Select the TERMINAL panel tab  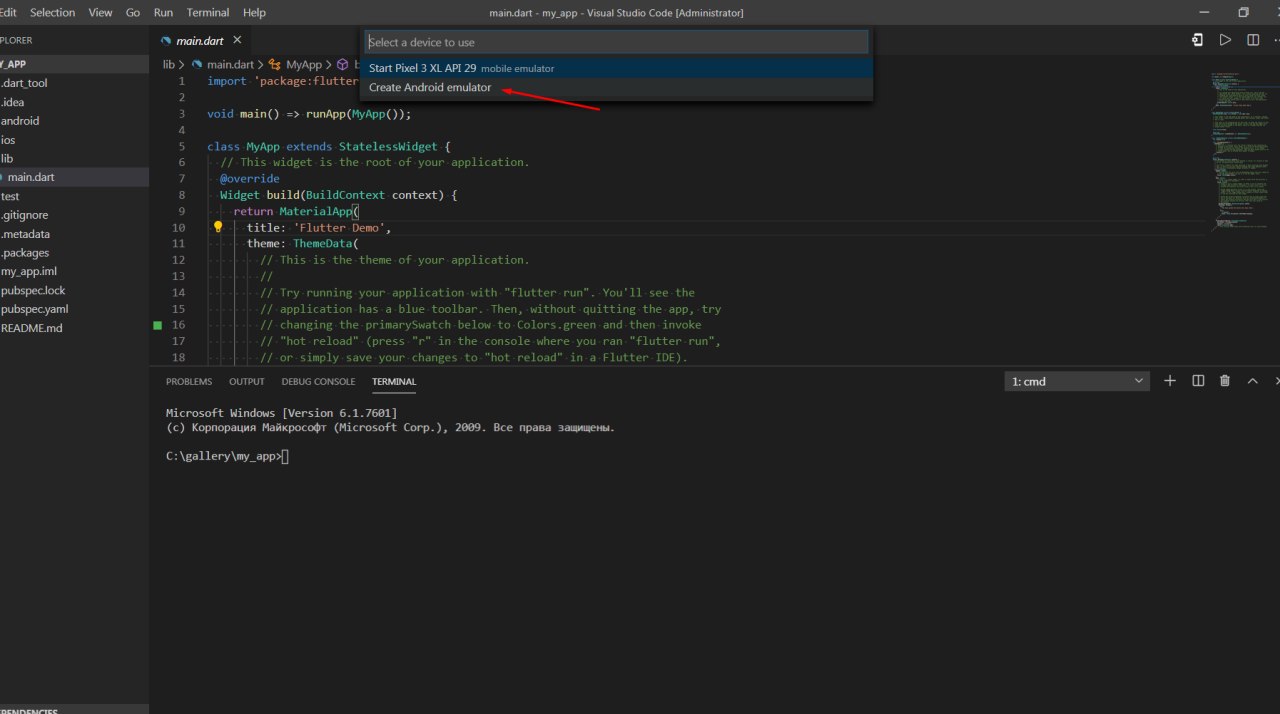tap(394, 381)
